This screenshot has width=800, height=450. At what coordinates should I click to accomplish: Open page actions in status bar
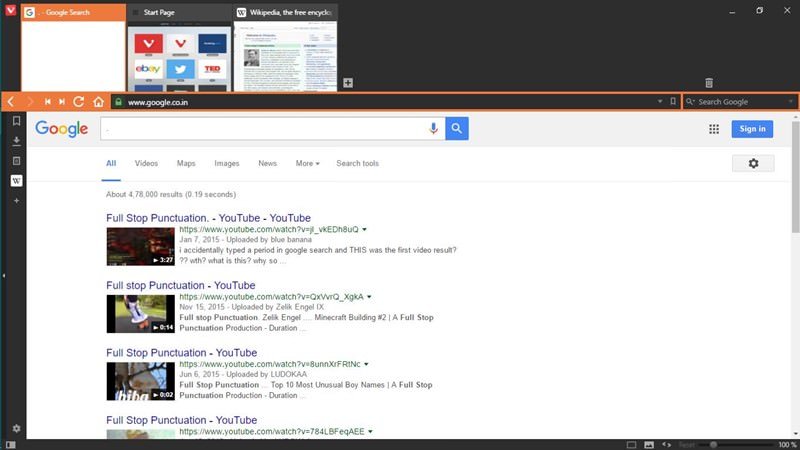click(x=666, y=445)
